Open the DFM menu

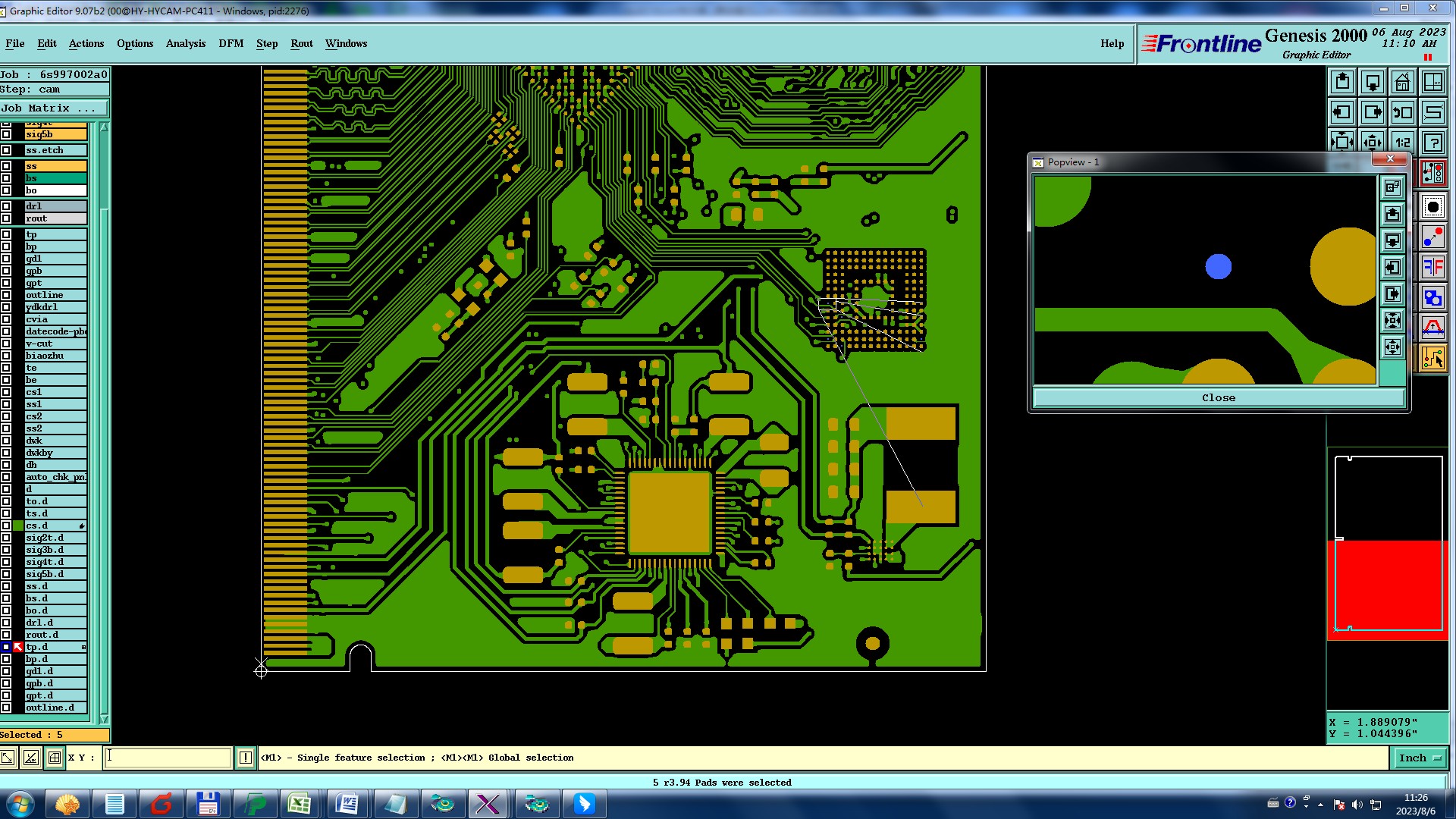pos(231,43)
